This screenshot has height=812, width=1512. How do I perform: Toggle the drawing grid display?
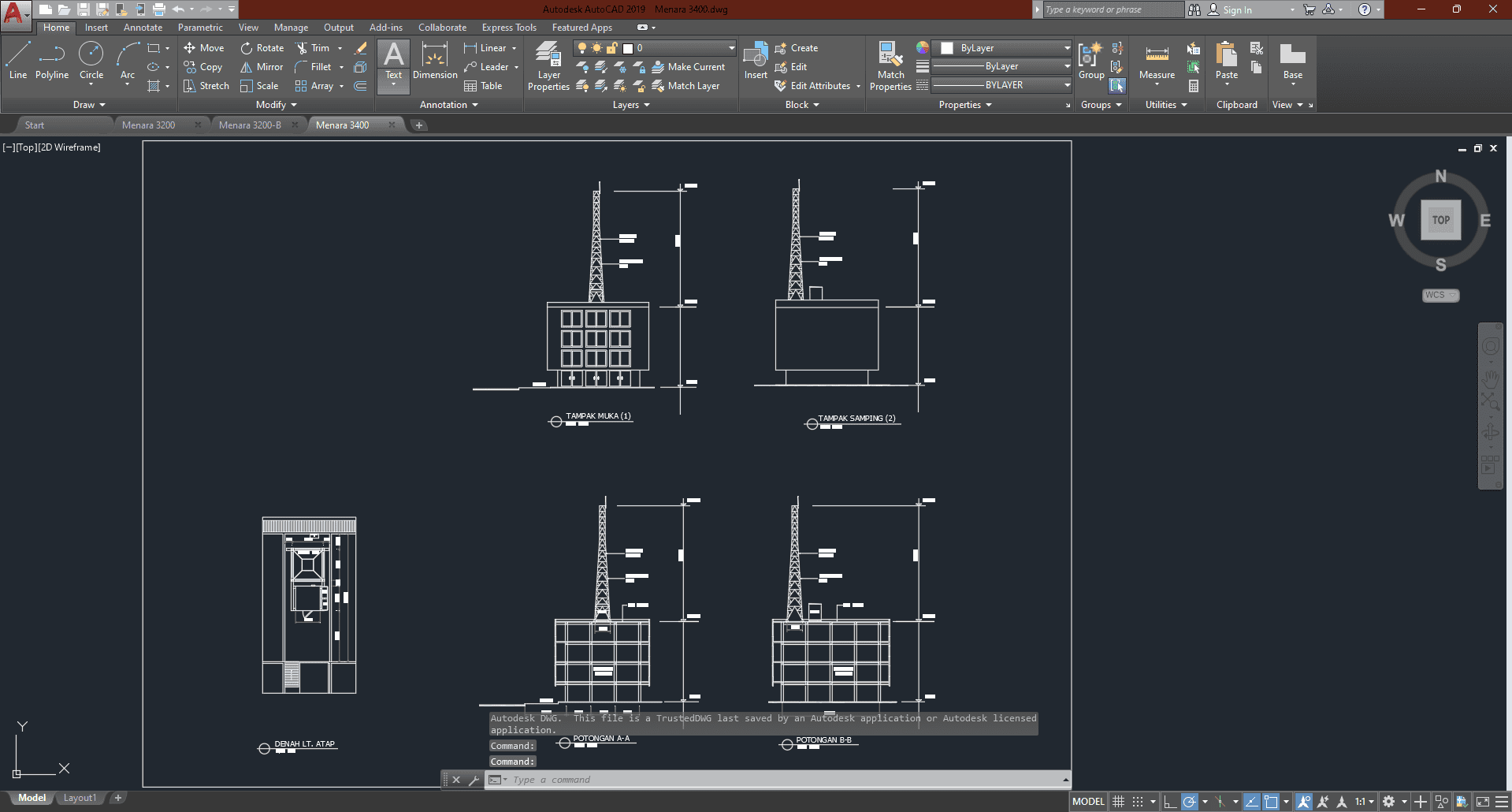click(x=1118, y=802)
